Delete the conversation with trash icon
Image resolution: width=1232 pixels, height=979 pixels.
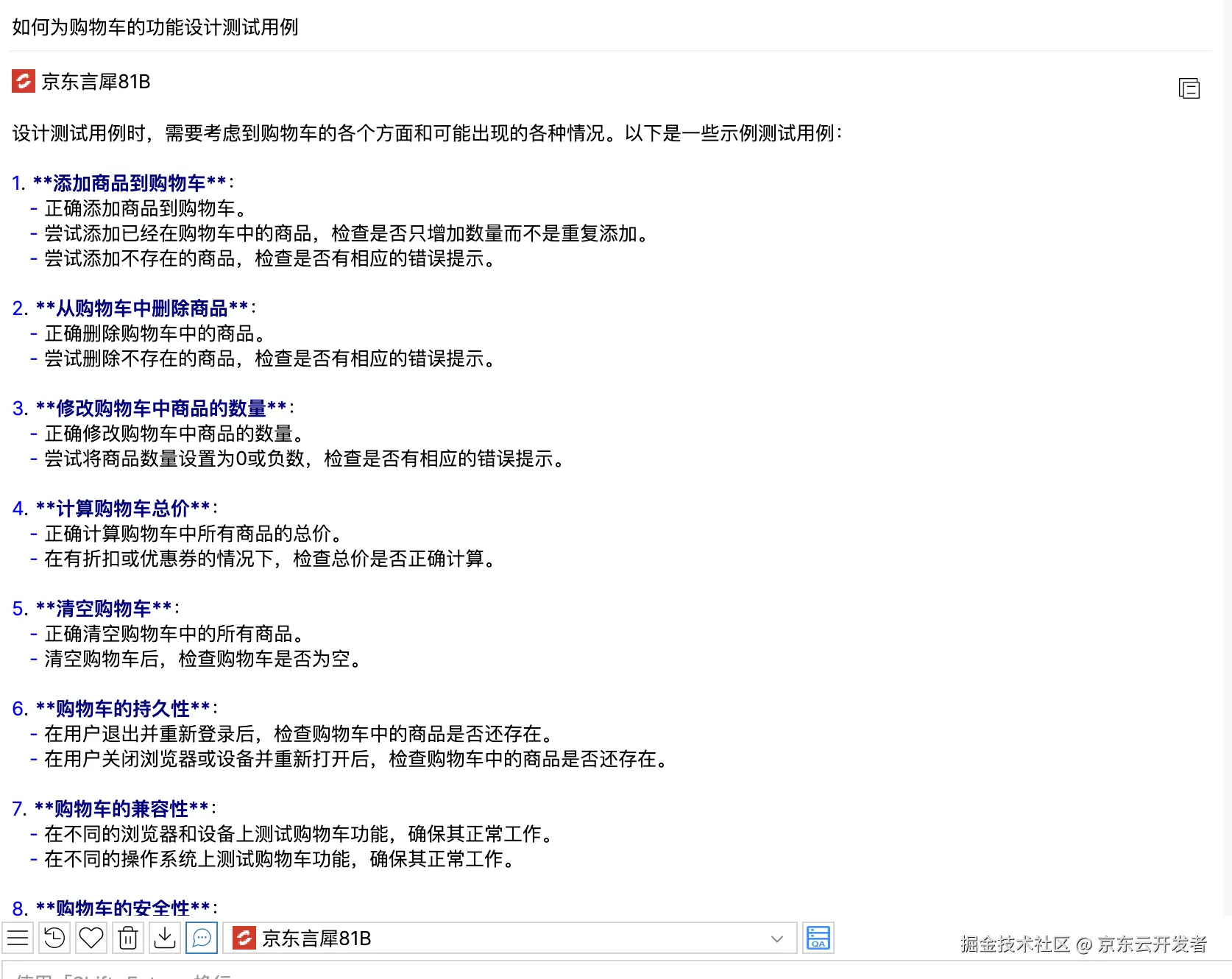point(128,938)
